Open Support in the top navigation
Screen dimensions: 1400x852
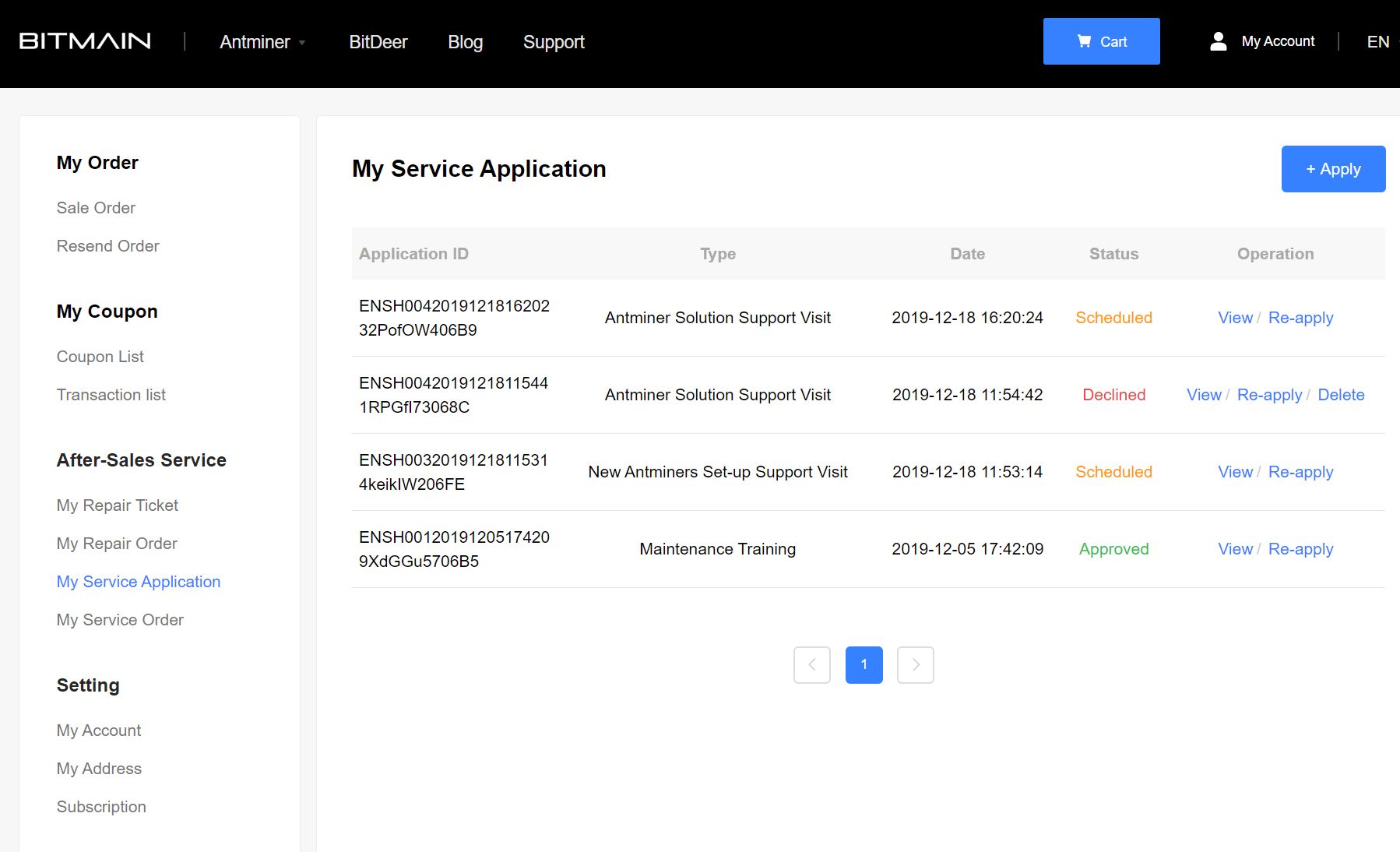pos(554,42)
